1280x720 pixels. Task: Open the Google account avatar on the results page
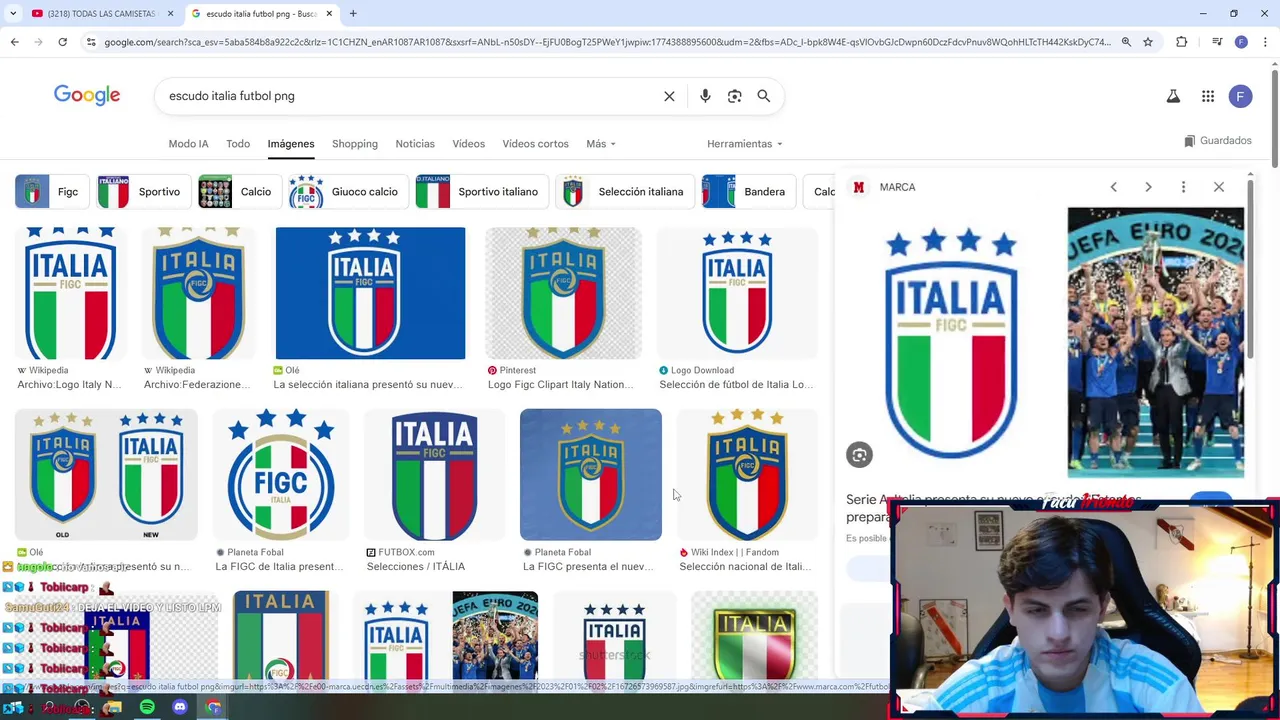(x=1240, y=96)
